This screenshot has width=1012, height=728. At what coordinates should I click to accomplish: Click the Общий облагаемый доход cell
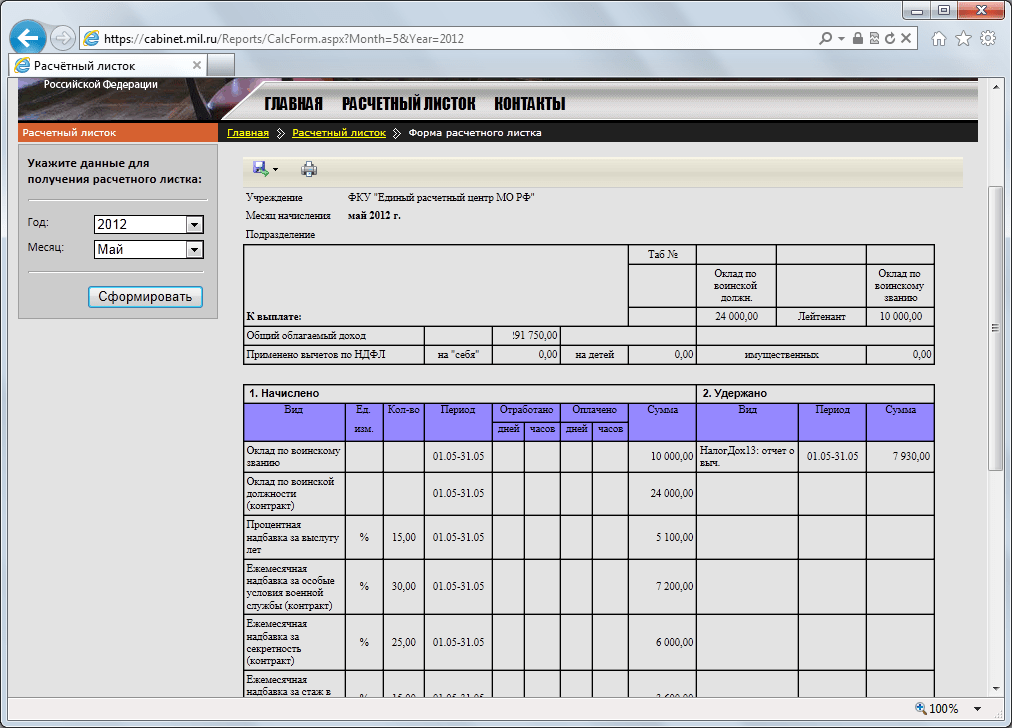pyautogui.click(x=334, y=336)
